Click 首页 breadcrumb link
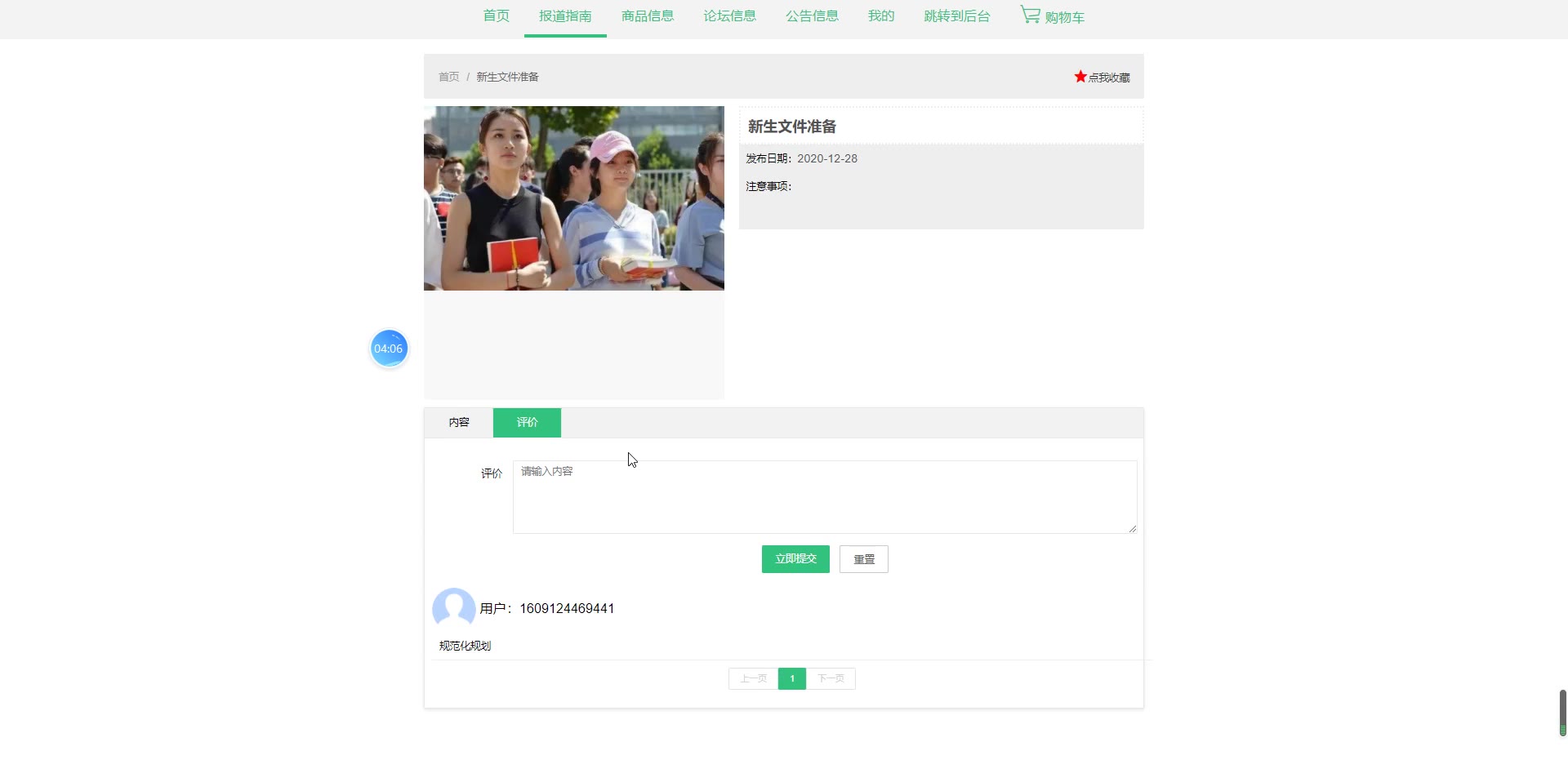 pos(449,77)
